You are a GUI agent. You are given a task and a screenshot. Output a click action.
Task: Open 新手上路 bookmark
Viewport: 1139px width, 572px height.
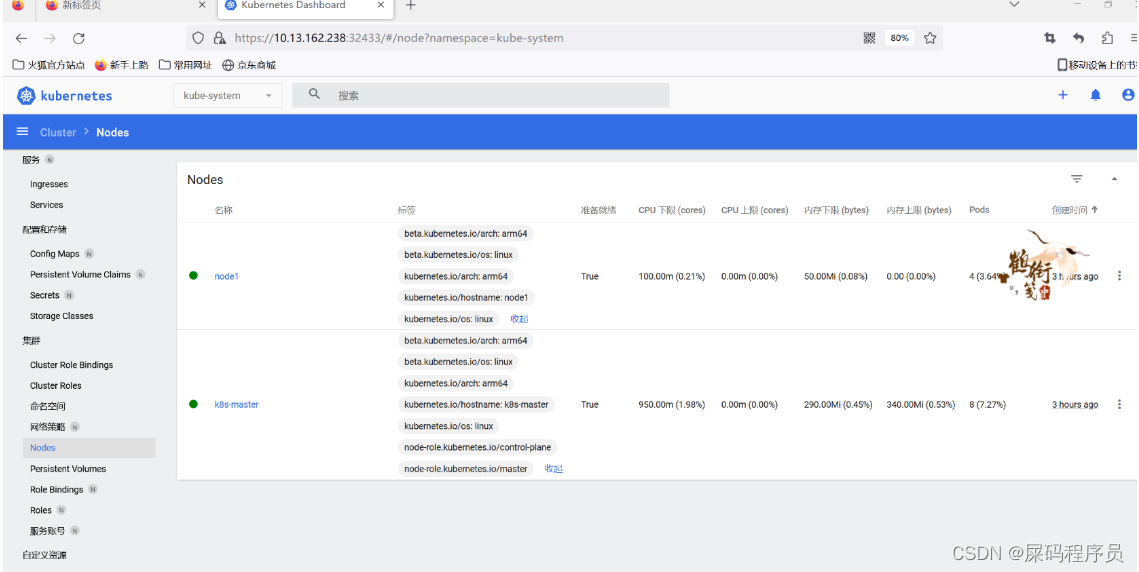click(x=121, y=65)
